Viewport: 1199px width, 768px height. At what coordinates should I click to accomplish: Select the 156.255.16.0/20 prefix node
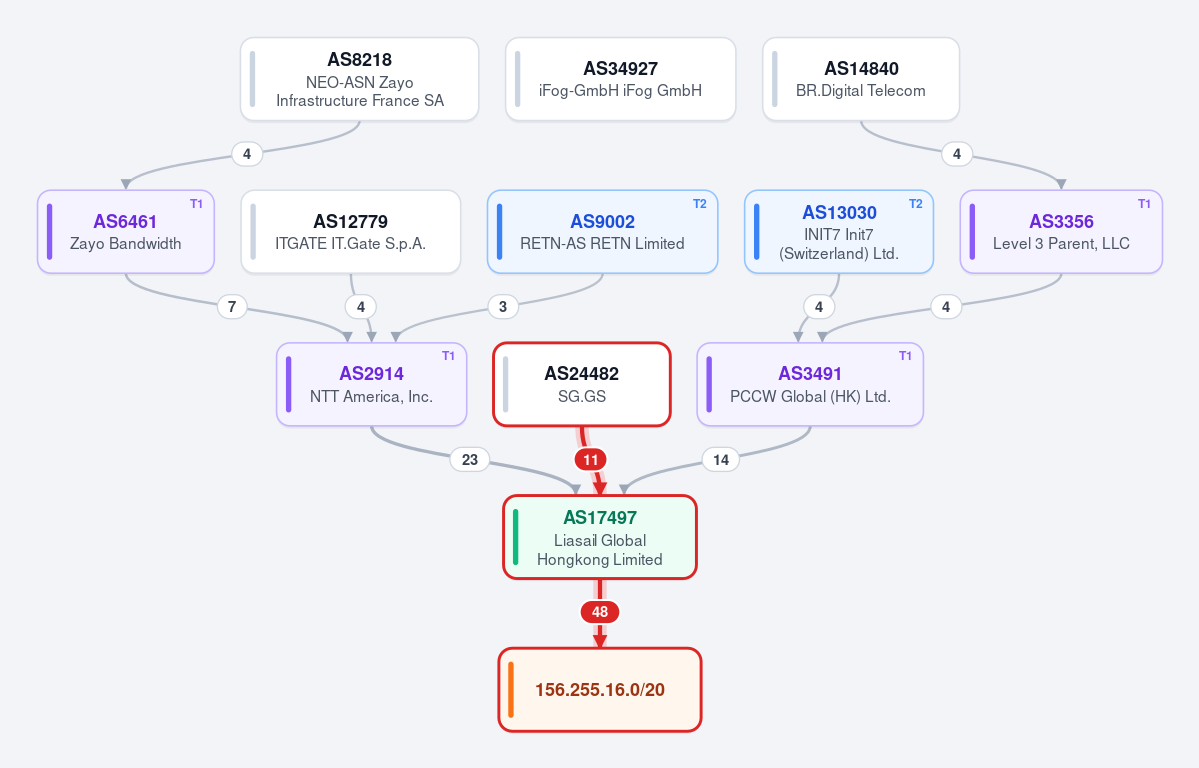coord(600,690)
